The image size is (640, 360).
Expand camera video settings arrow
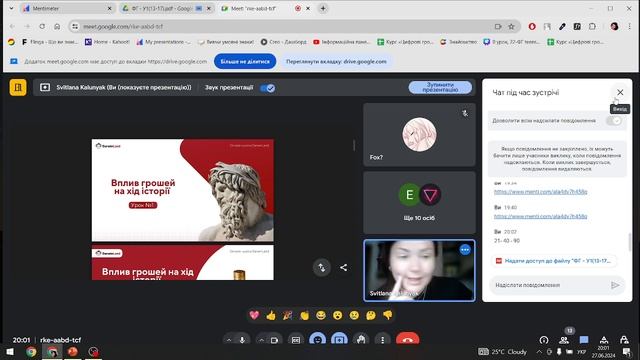click(x=261, y=340)
